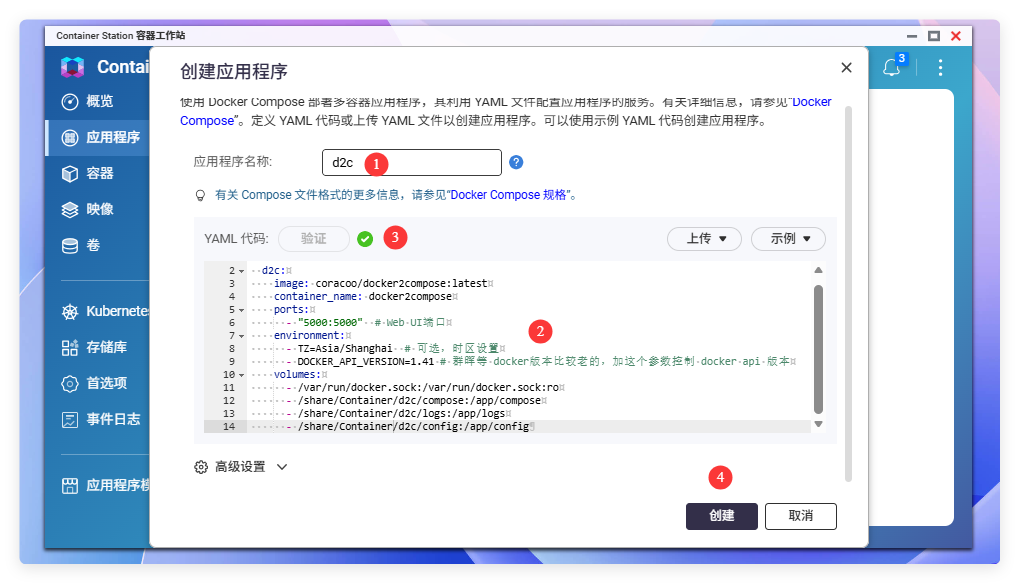
Task: Click the 高级设置 gear icon
Action: 201,467
